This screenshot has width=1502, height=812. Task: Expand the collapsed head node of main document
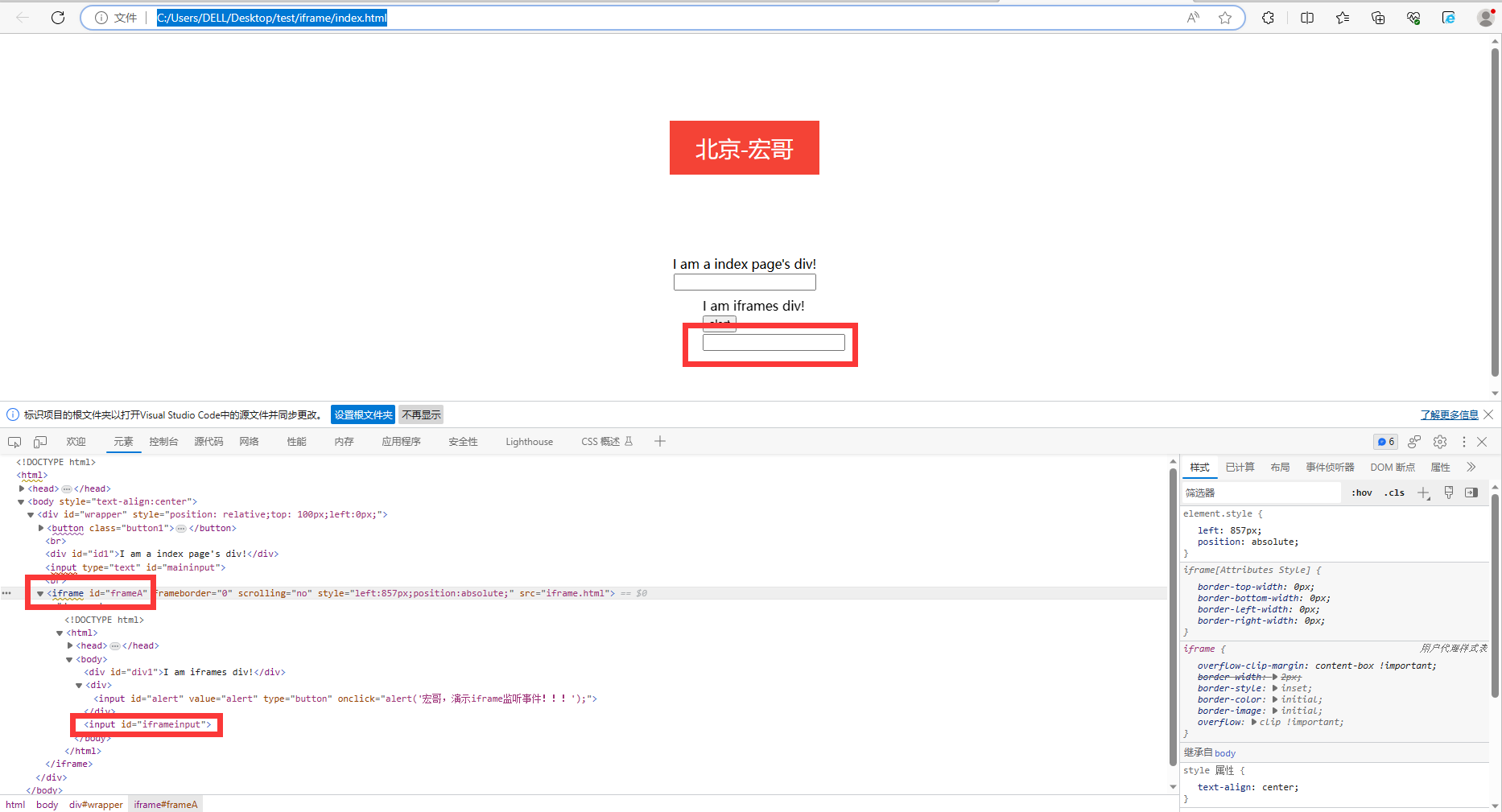click(x=22, y=488)
